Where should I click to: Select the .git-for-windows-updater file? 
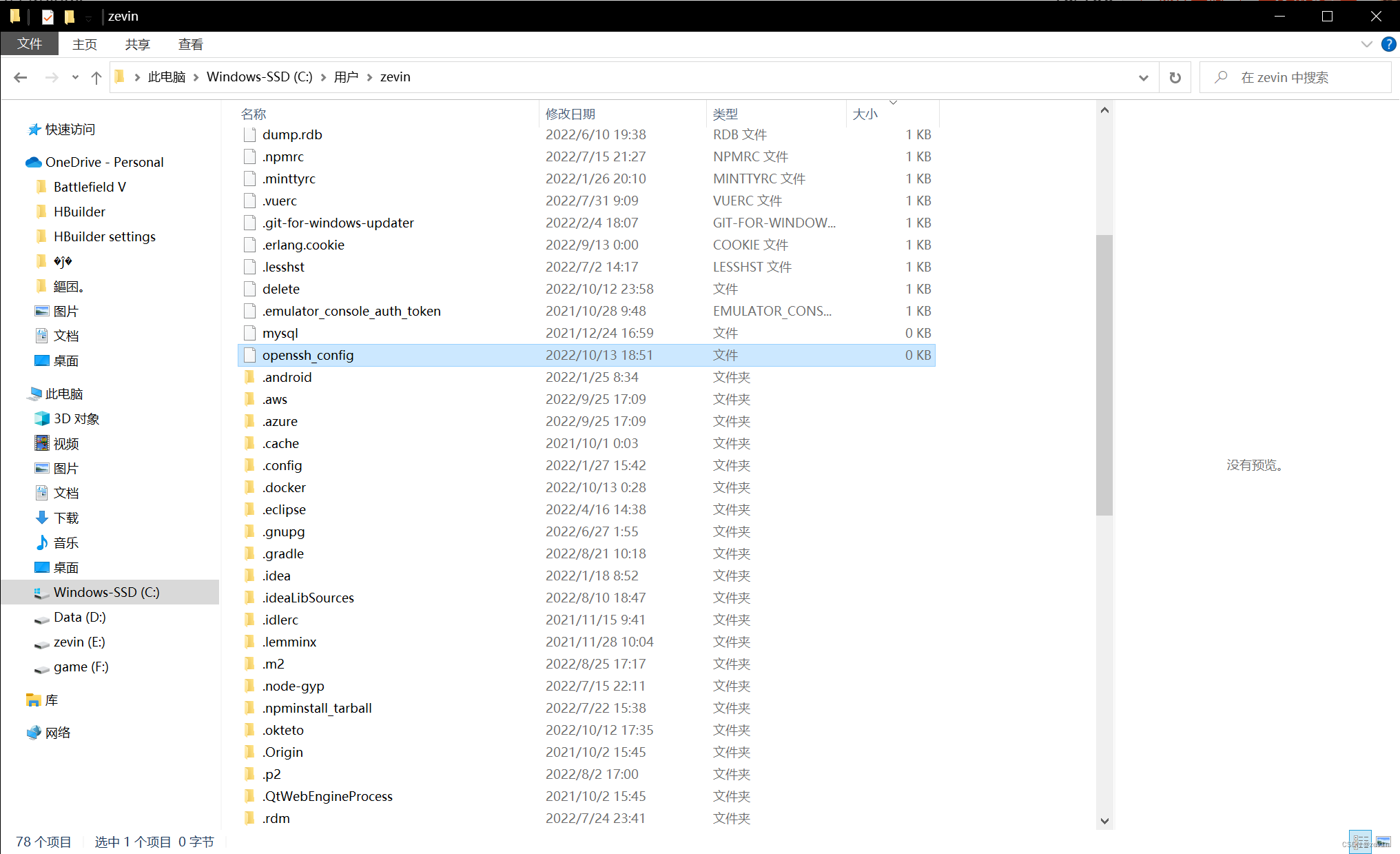pos(586,223)
